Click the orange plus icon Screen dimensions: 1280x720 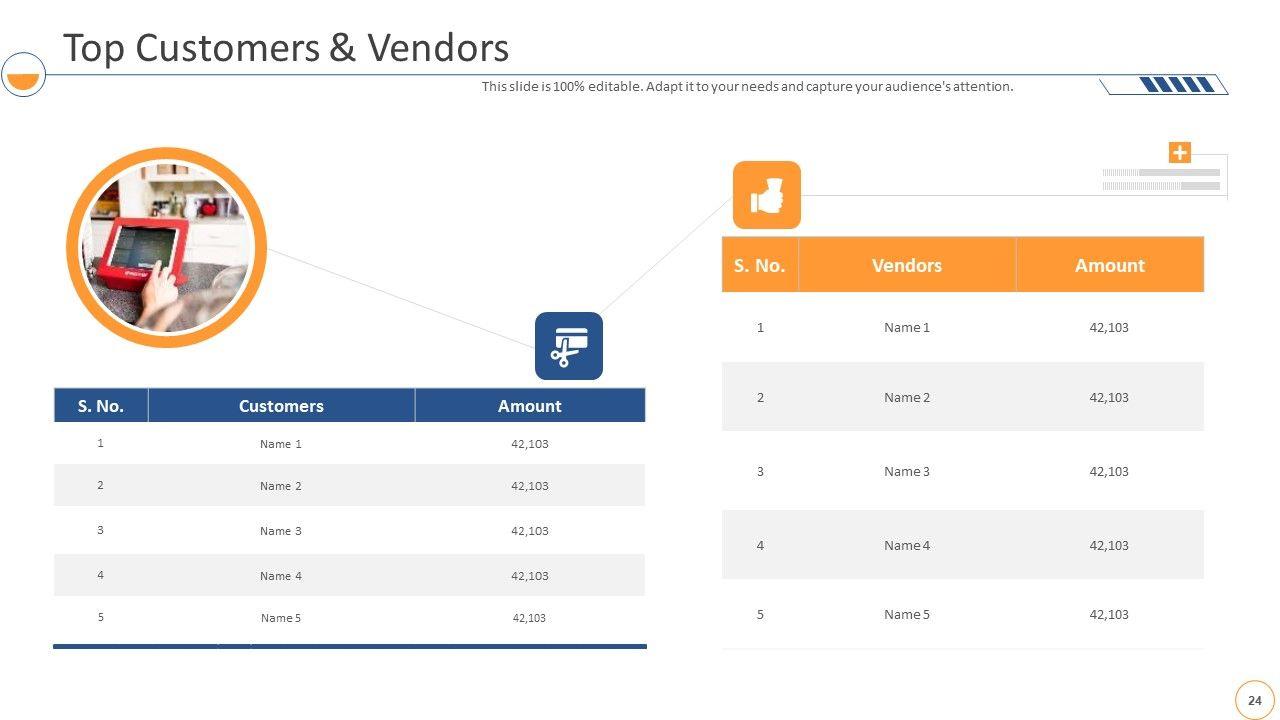click(1180, 153)
